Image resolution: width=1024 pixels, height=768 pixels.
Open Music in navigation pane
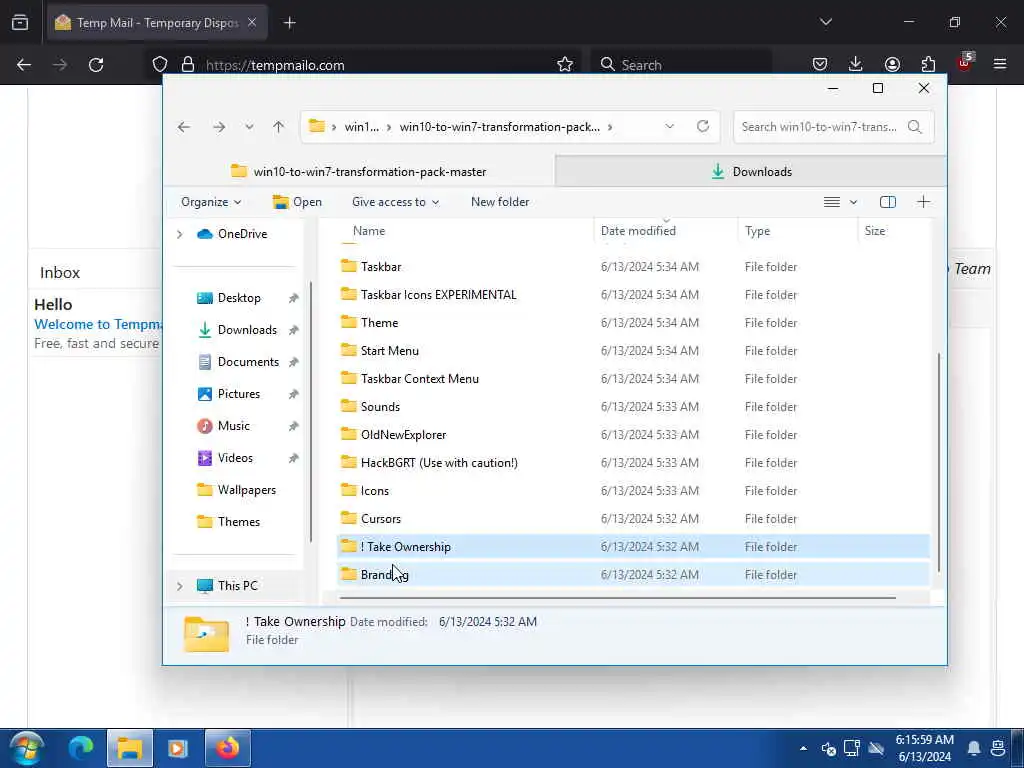[x=223, y=426]
